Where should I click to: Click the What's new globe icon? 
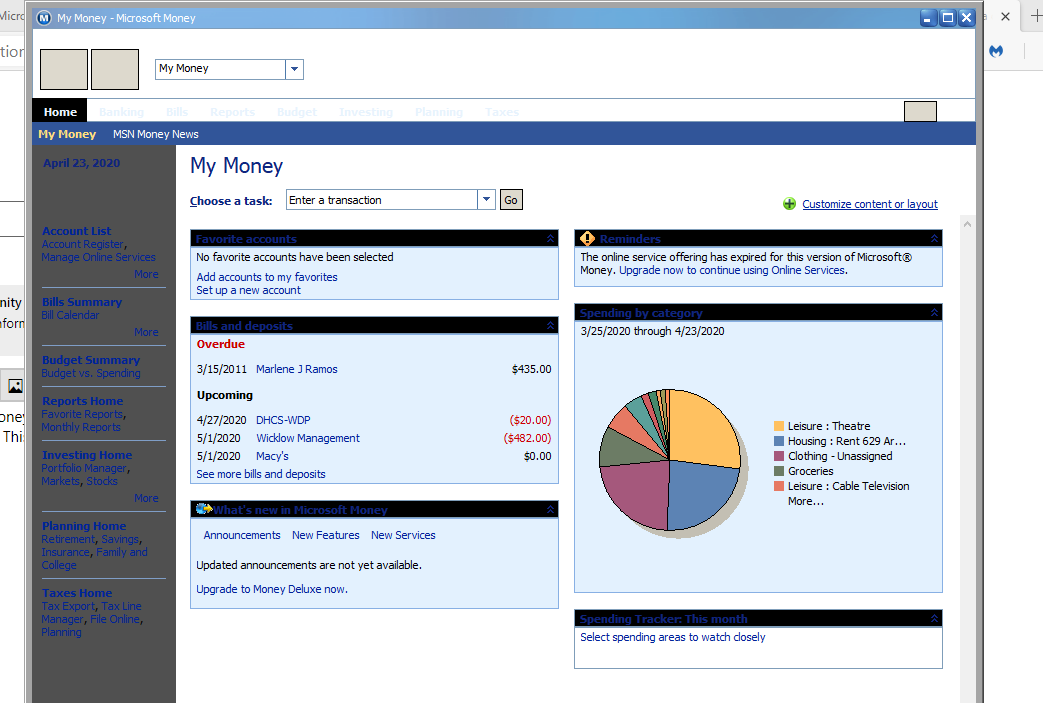[x=204, y=509]
